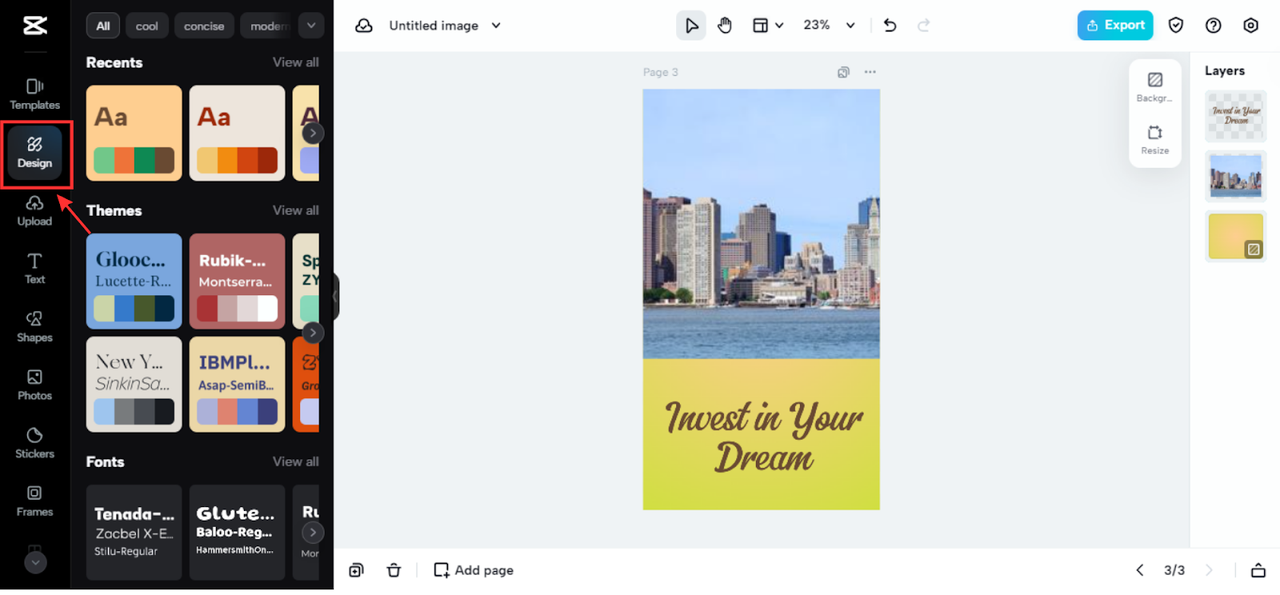Undo the last action
The height and width of the screenshot is (595, 1280).
pos(890,26)
